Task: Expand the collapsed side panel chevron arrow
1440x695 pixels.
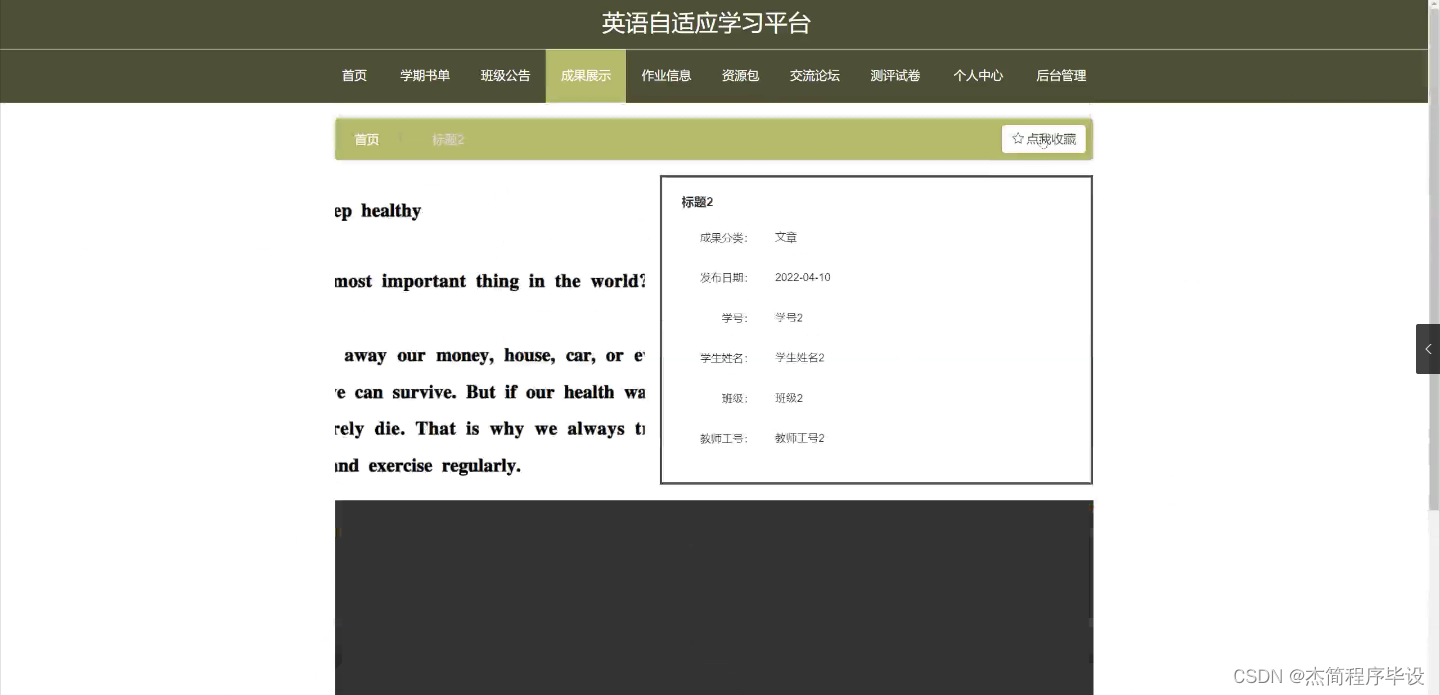Action: (x=1427, y=348)
